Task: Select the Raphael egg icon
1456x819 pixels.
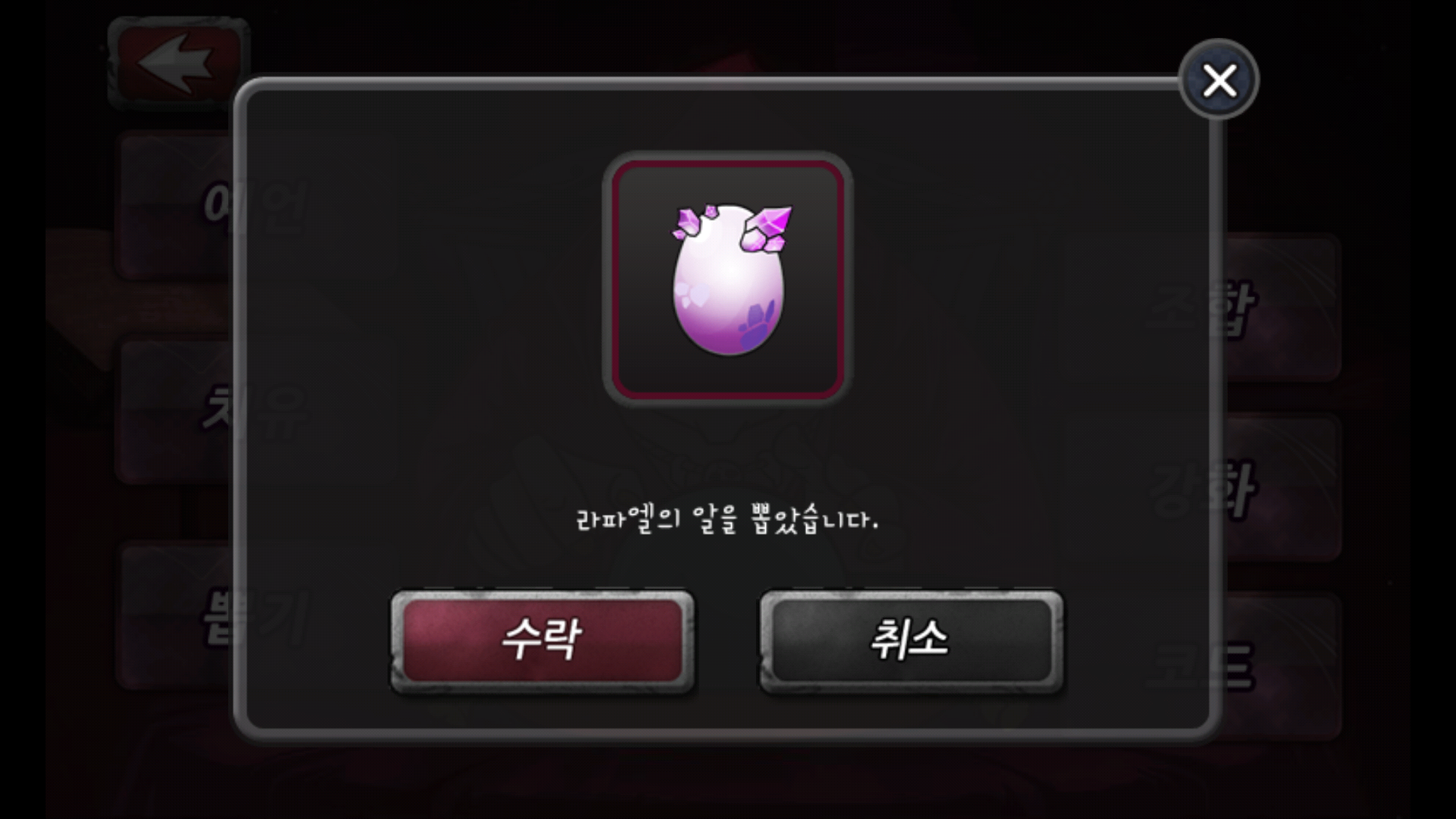Action: [x=728, y=280]
